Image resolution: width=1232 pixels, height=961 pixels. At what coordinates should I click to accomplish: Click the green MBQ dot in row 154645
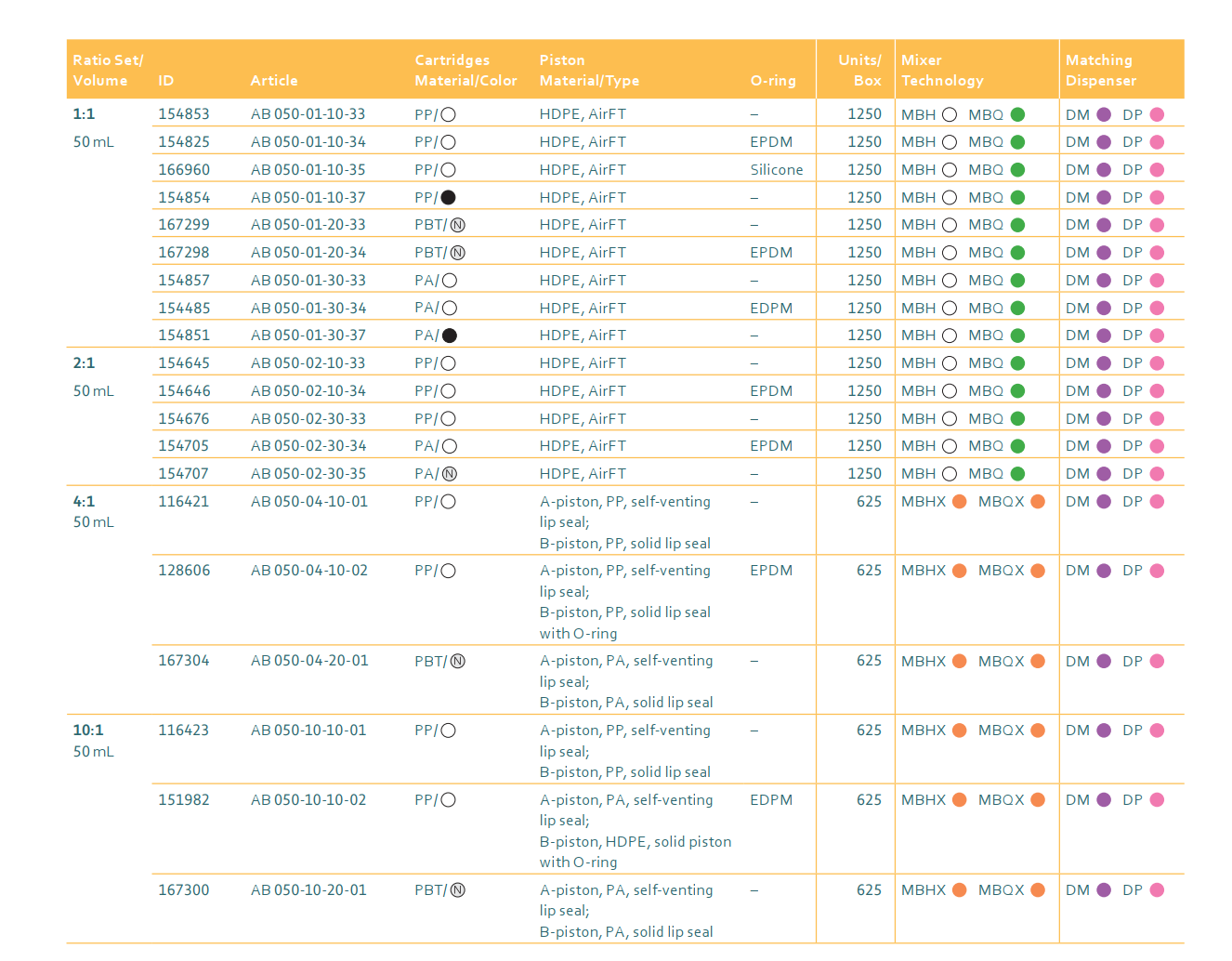tap(1017, 363)
